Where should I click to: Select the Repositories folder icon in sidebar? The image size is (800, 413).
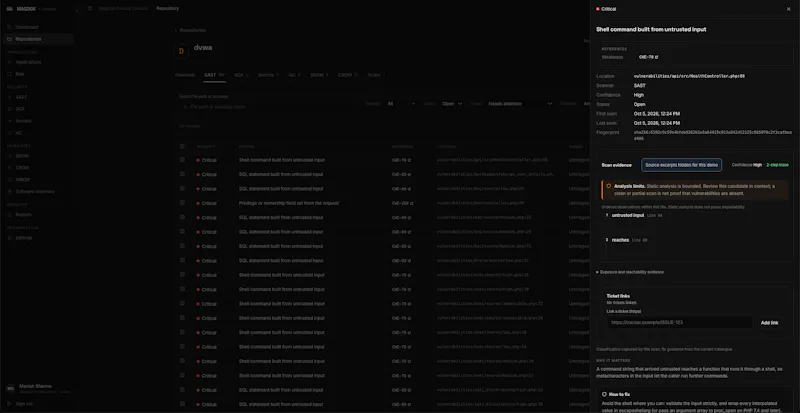tap(9, 39)
